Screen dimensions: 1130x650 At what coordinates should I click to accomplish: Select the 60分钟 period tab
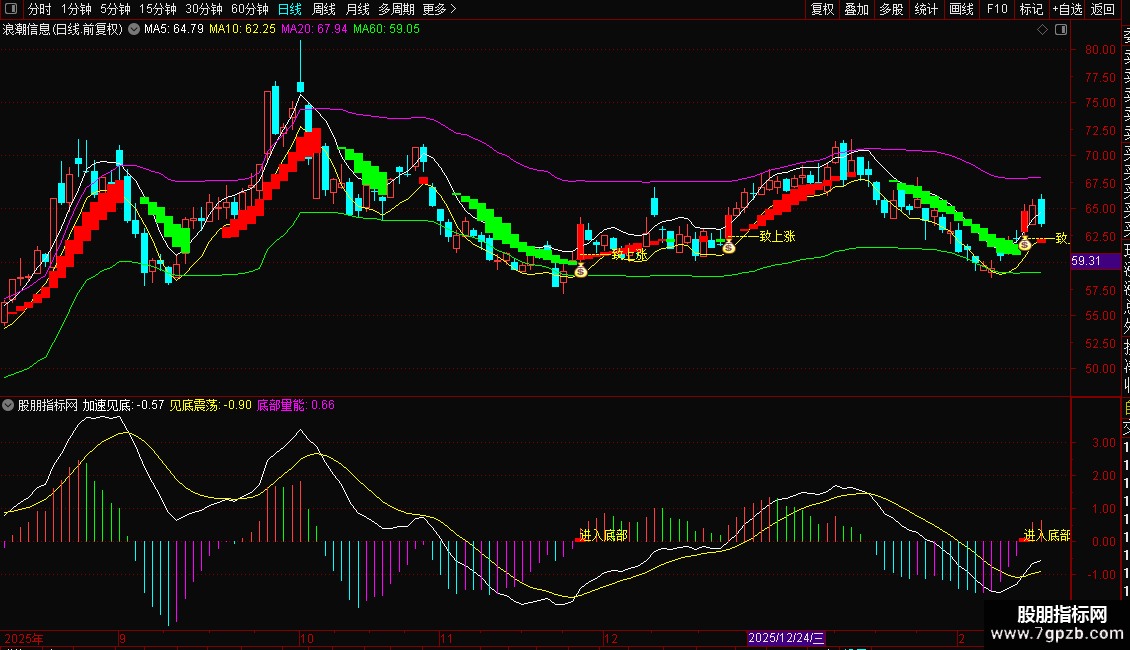[x=250, y=9]
